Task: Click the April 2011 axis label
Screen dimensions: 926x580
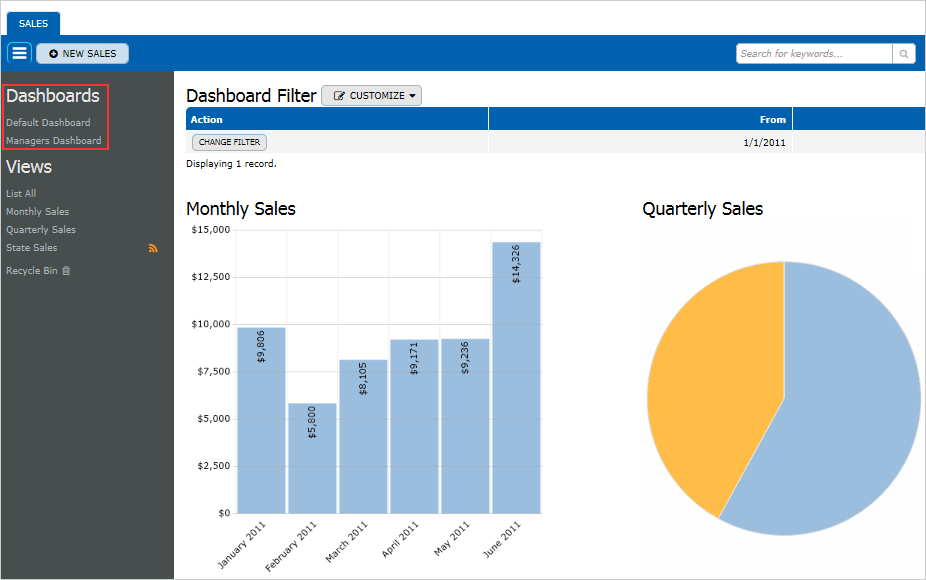Action: click(400, 539)
